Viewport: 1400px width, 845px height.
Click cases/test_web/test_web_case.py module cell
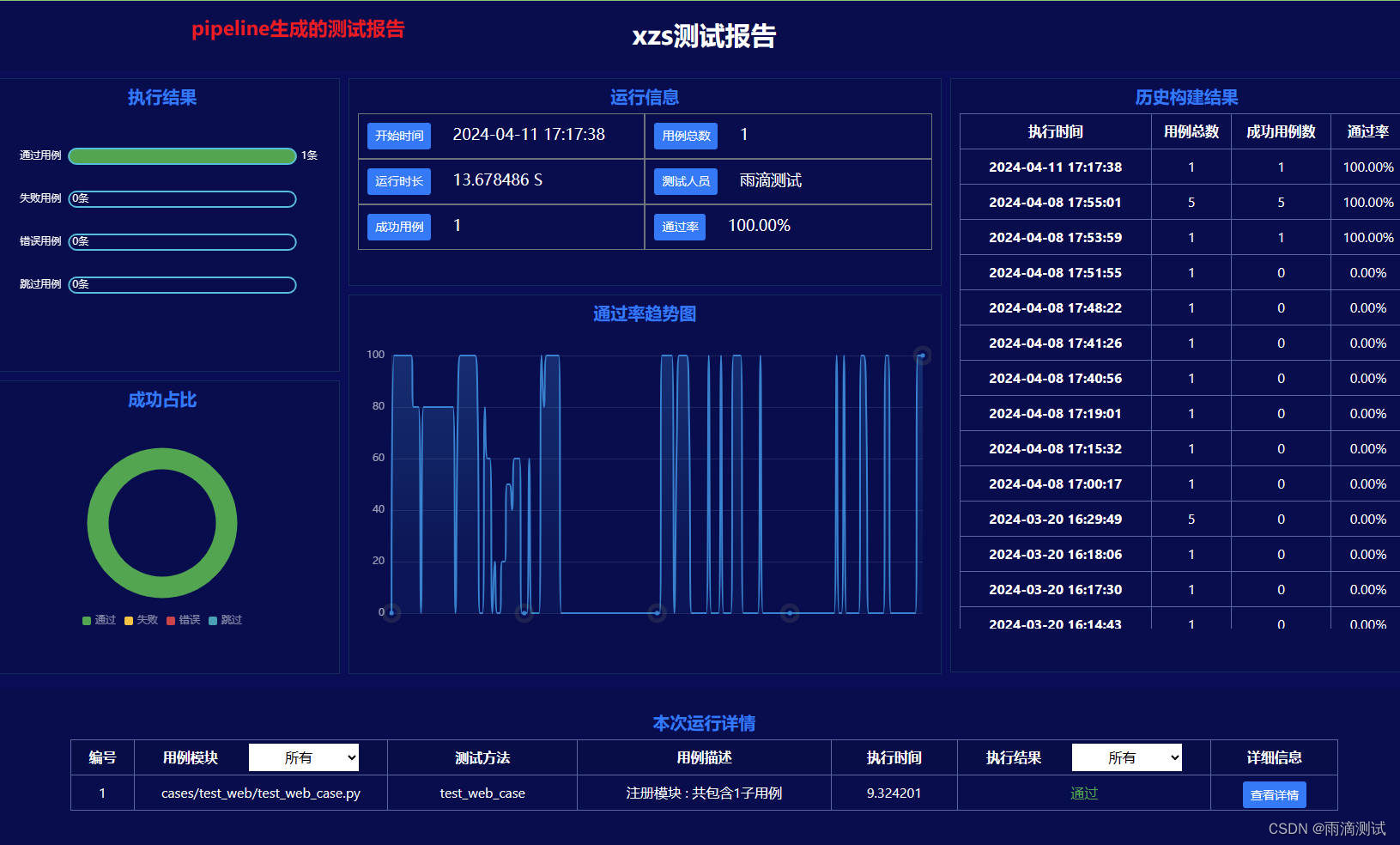(x=261, y=793)
